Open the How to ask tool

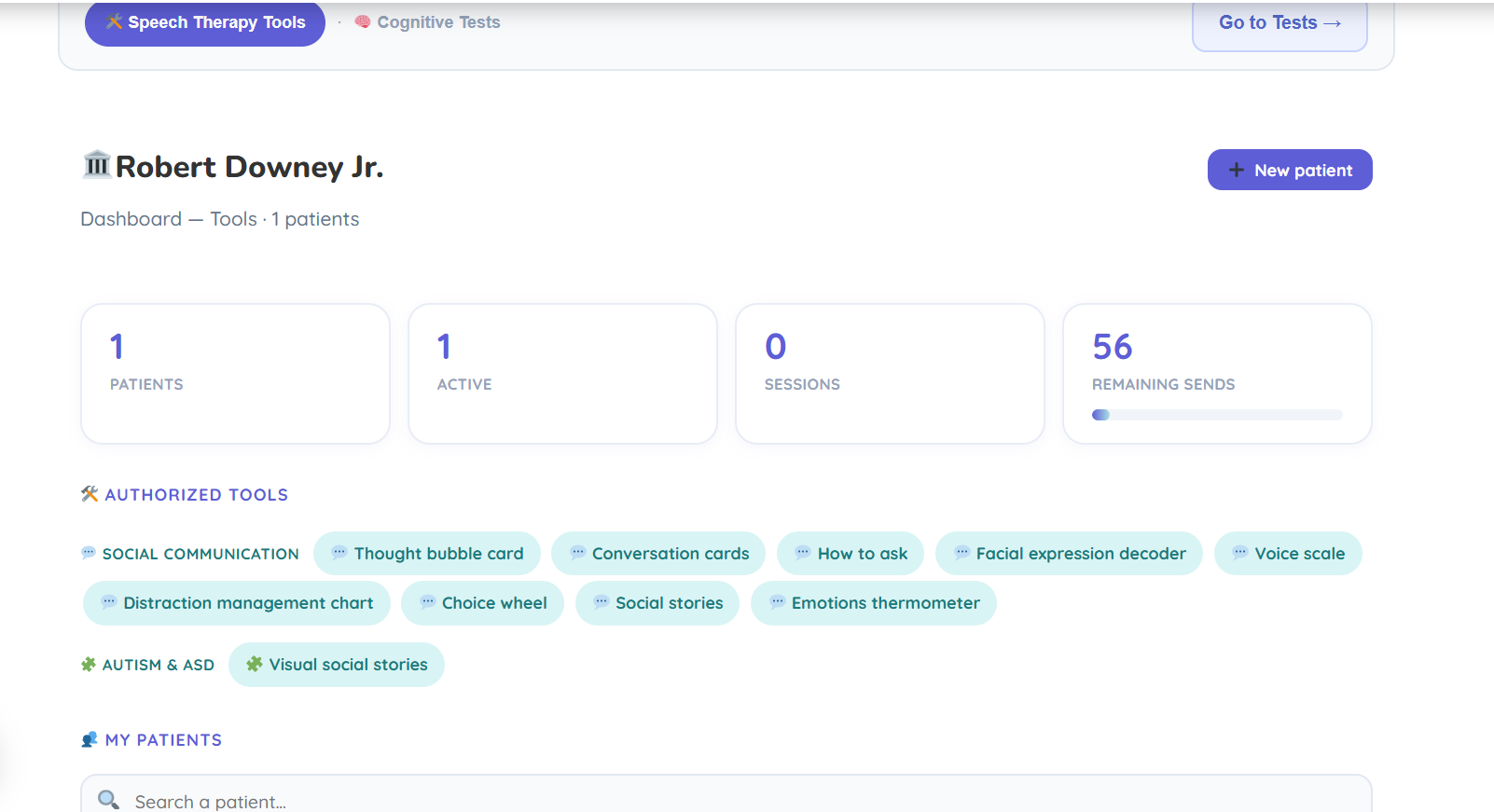[851, 554]
